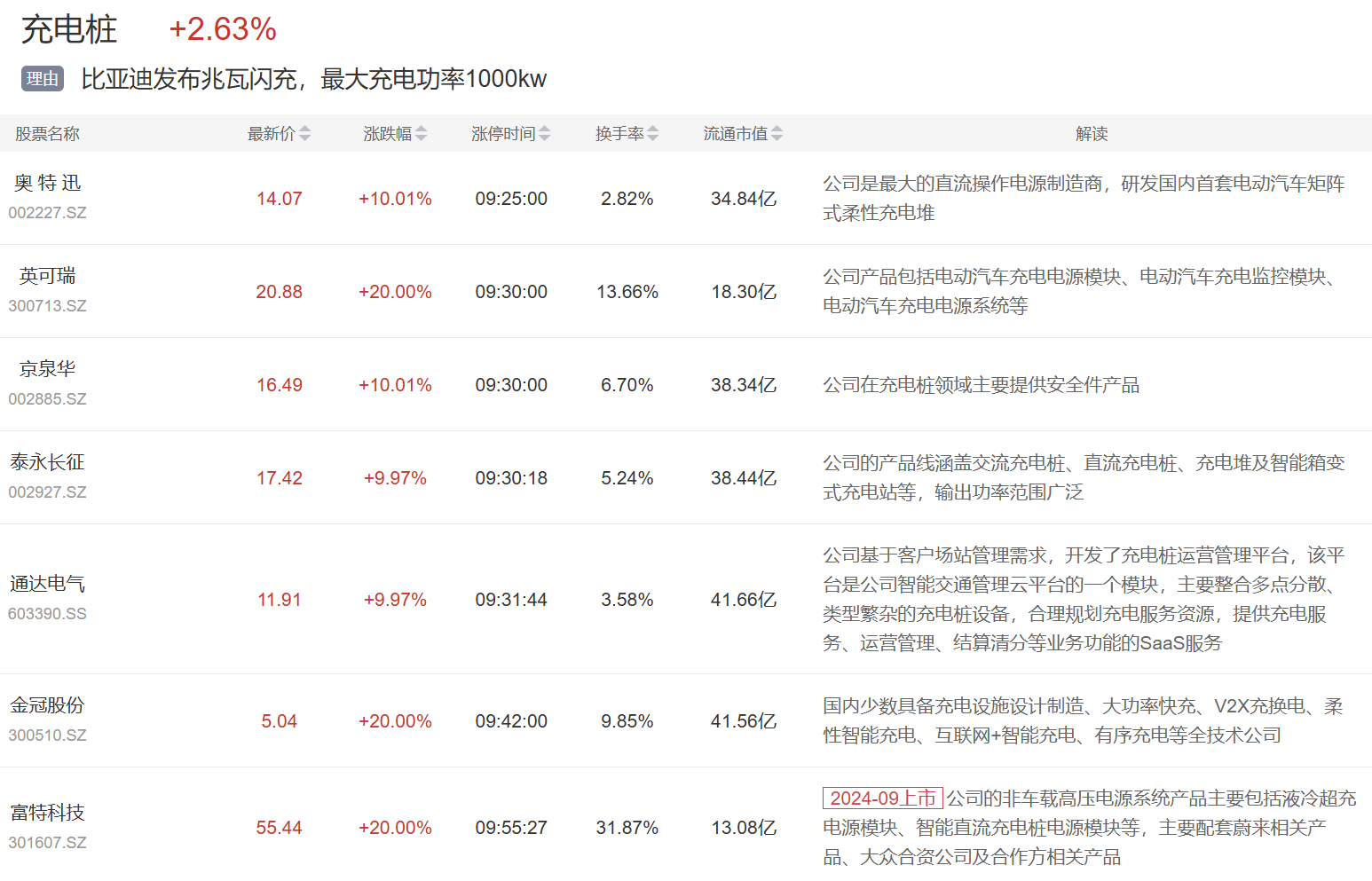Click the 2024-09上市 tag

pyautogui.click(x=882, y=798)
